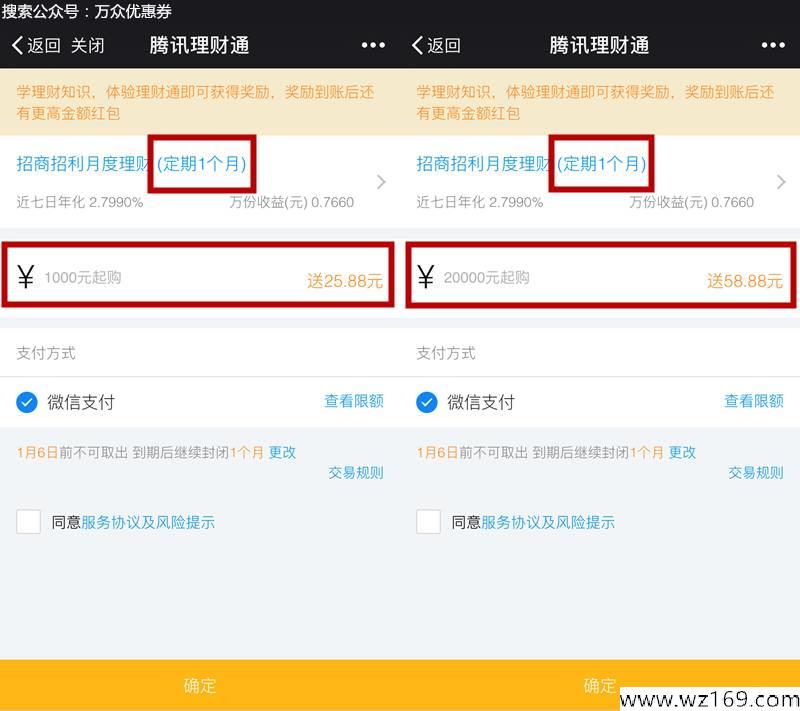800x711 pixels.
Task: Tap the 送25.88元 reward text
Action: (345, 281)
